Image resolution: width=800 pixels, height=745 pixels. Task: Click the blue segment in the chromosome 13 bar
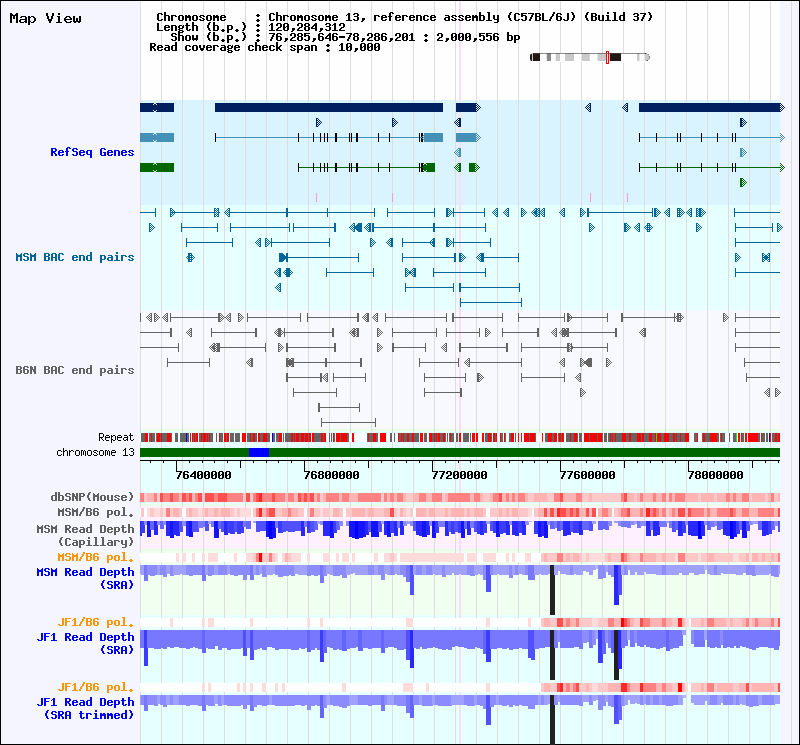[259, 453]
